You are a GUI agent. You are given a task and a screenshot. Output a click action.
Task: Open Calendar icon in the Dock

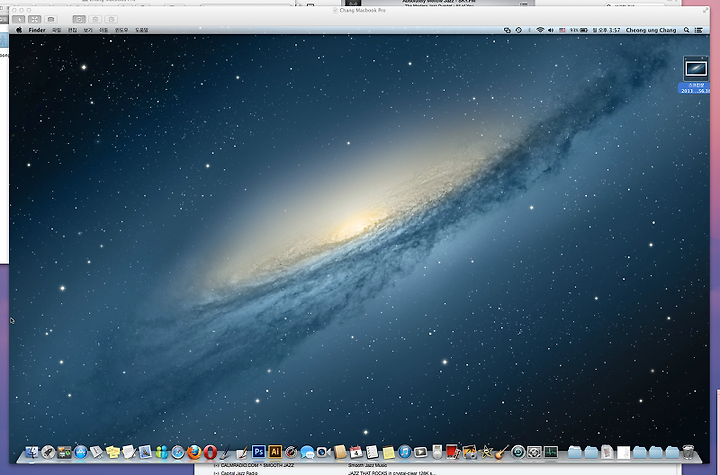[356, 452]
